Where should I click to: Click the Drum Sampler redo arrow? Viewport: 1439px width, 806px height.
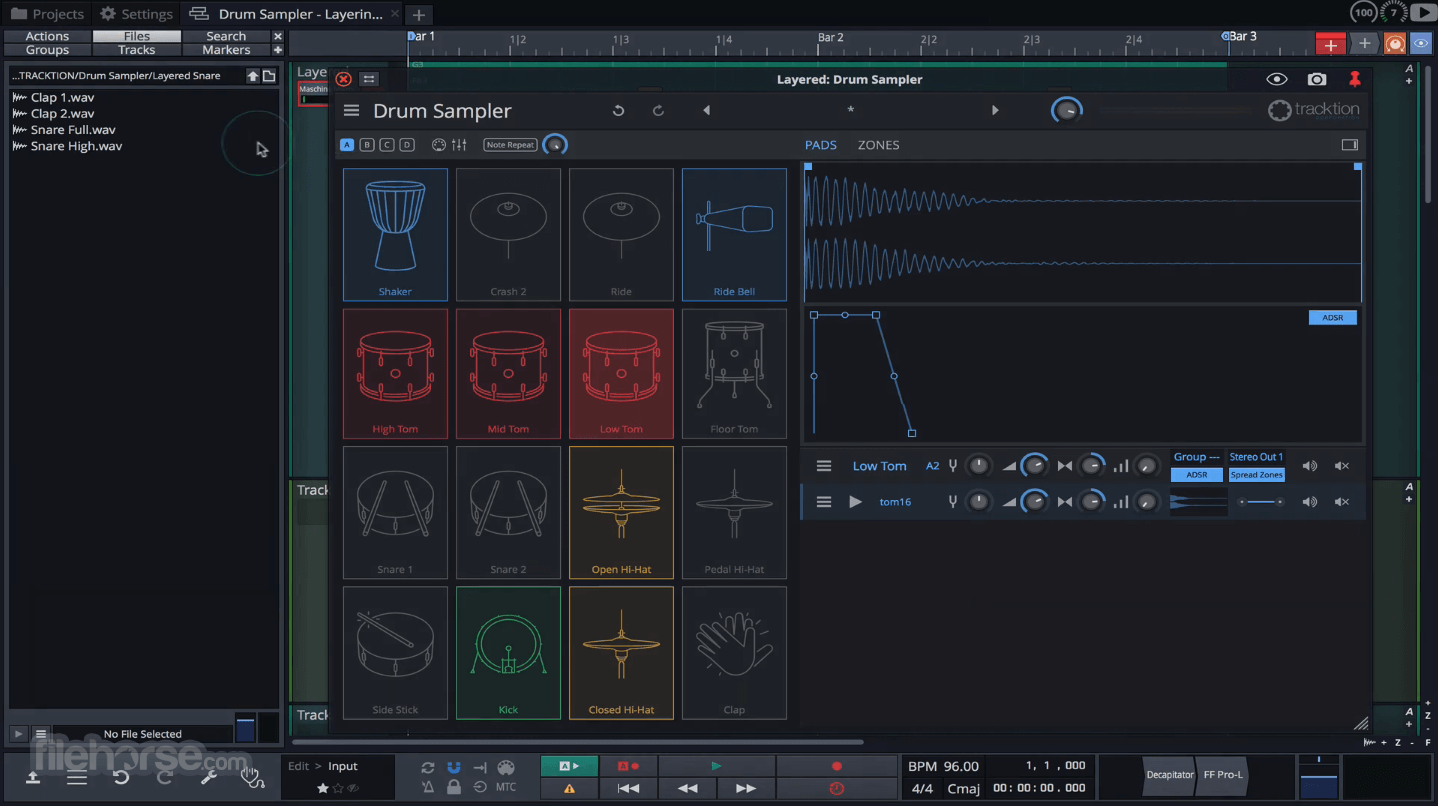point(658,111)
